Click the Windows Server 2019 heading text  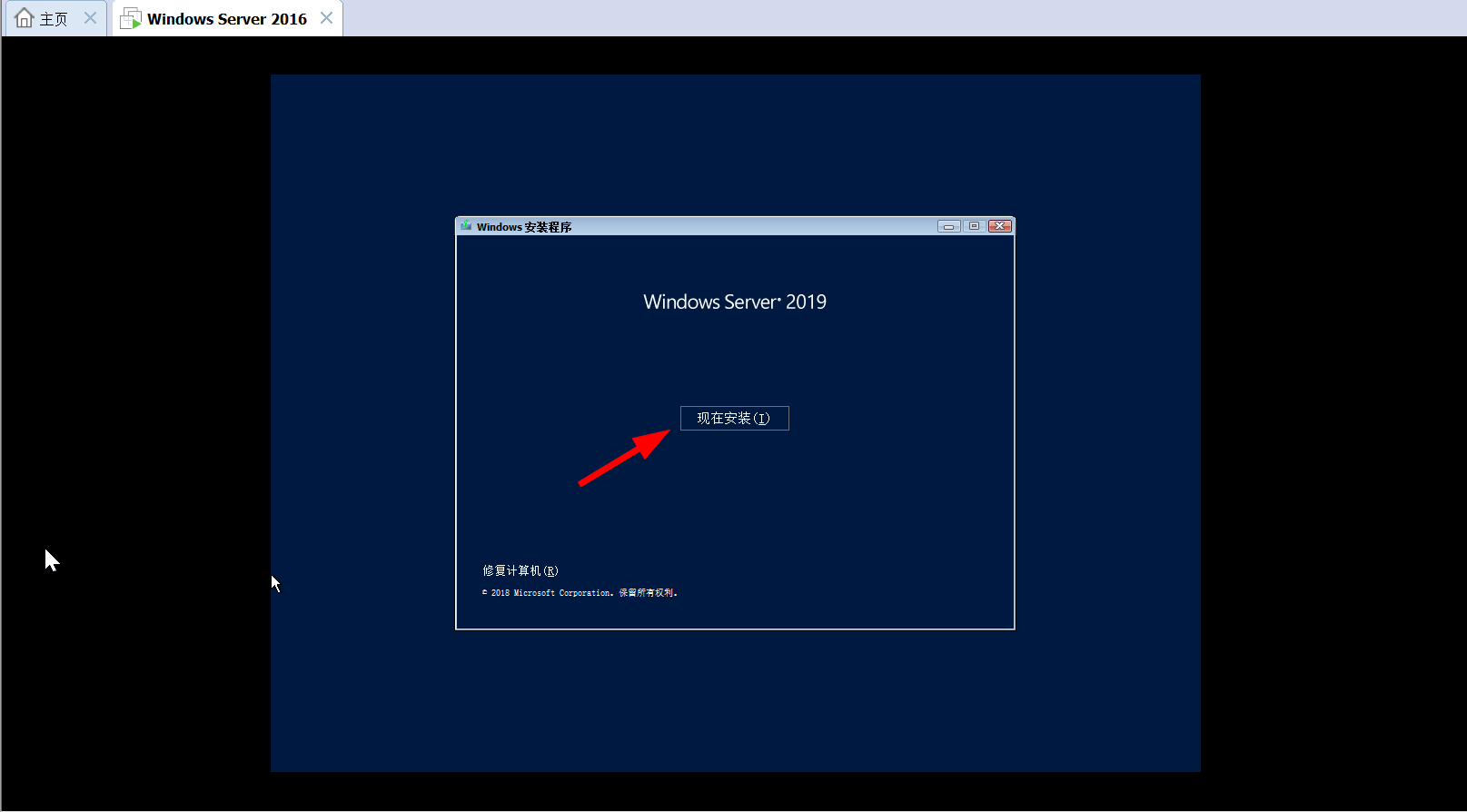[735, 302]
